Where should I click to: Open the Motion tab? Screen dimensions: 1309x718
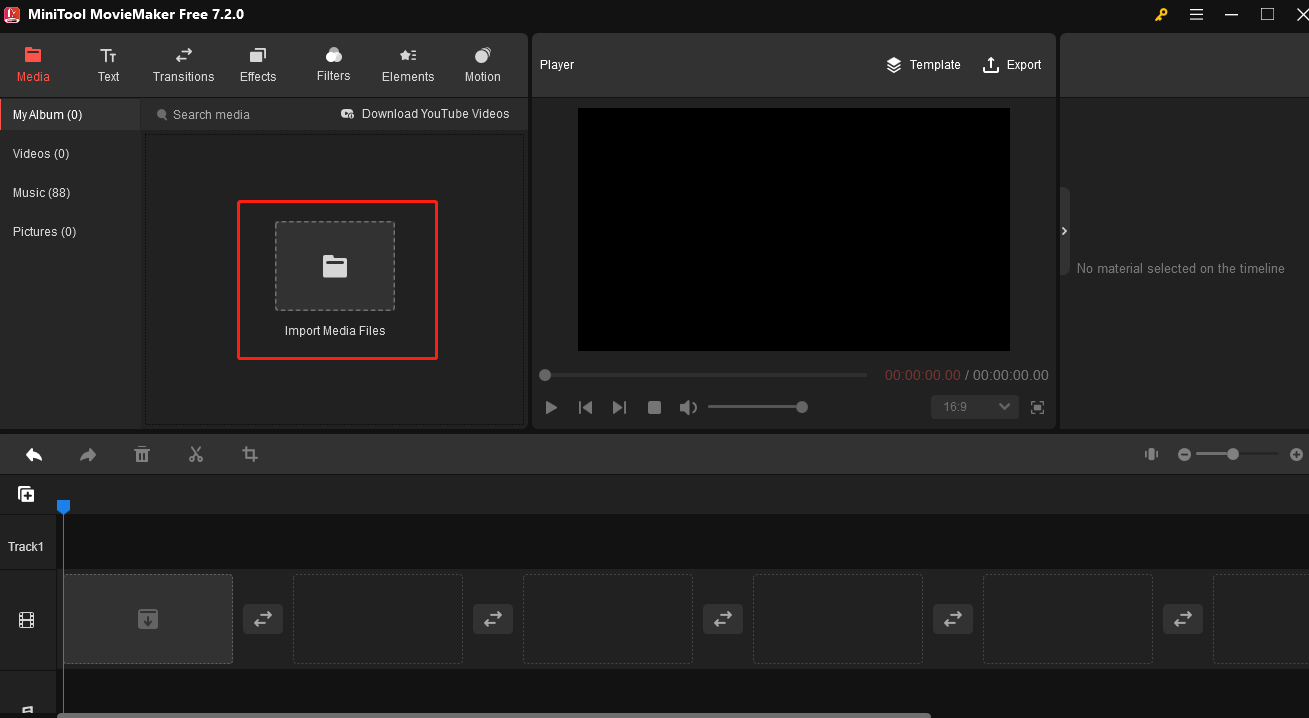click(482, 65)
